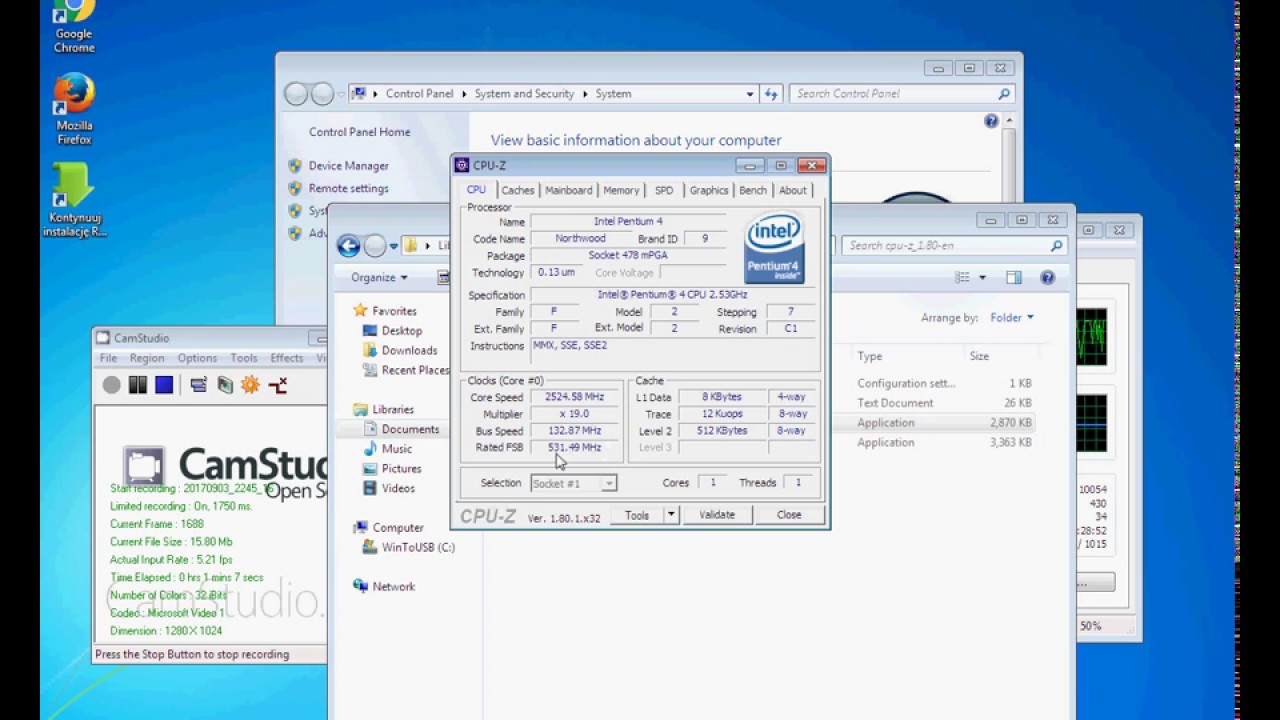Image resolution: width=1280 pixels, height=720 pixels.
Task: Switch to CPU-Z Graphics tab
Action: point(709,190)
